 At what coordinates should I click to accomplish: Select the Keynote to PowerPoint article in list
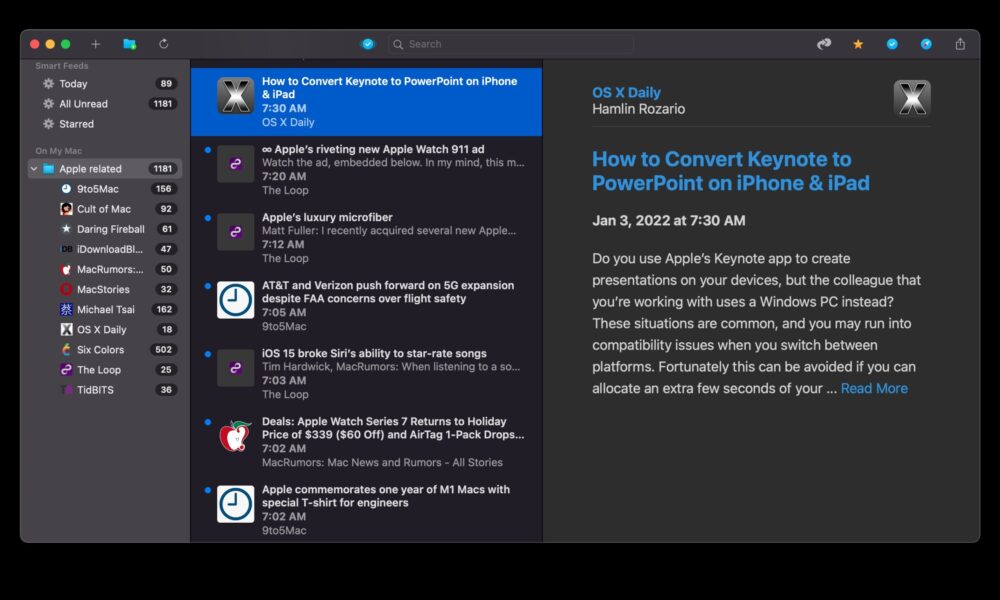pyautogui.click(x=366, y=102)
